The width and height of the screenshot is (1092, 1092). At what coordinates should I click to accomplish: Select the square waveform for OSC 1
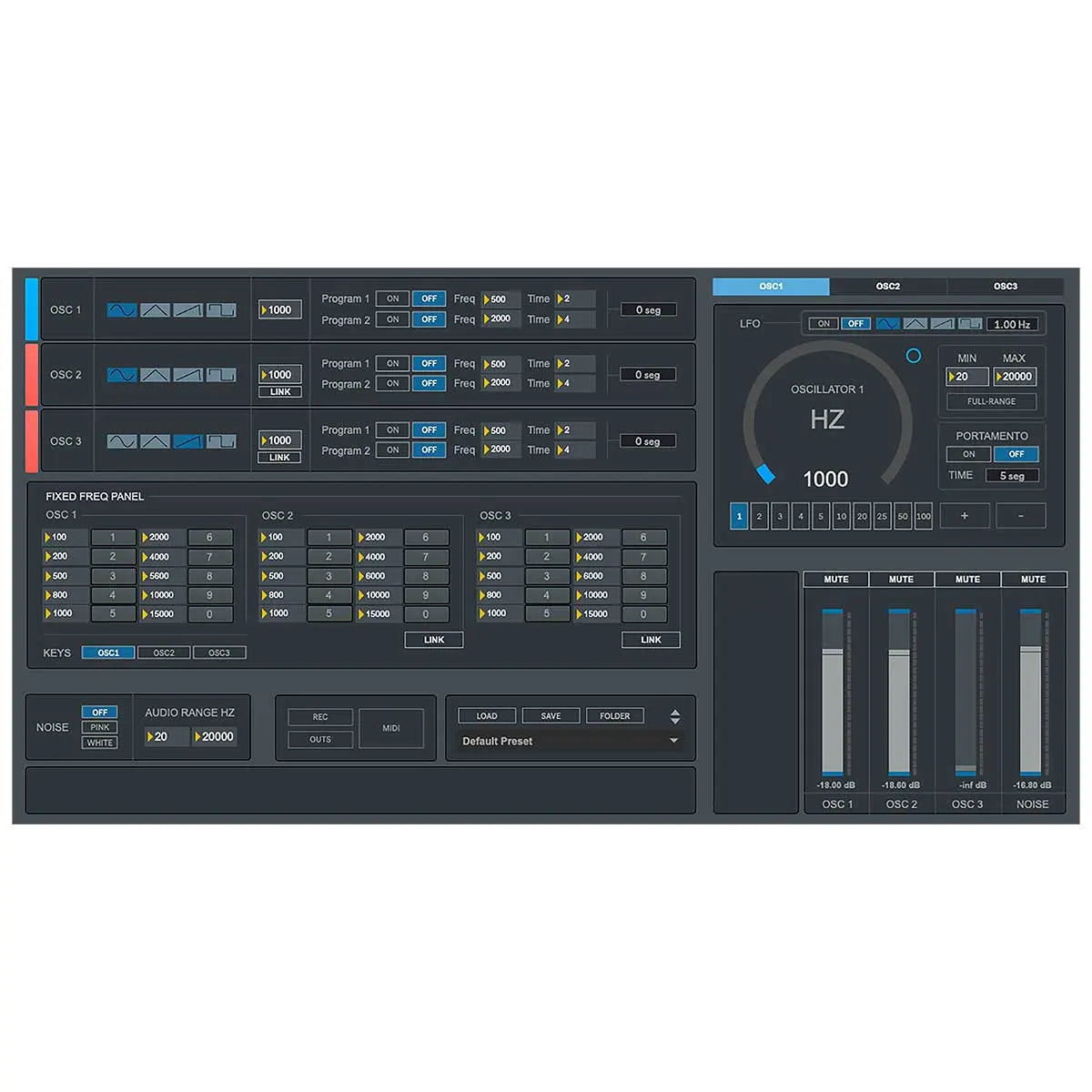[x=219, y=309]
